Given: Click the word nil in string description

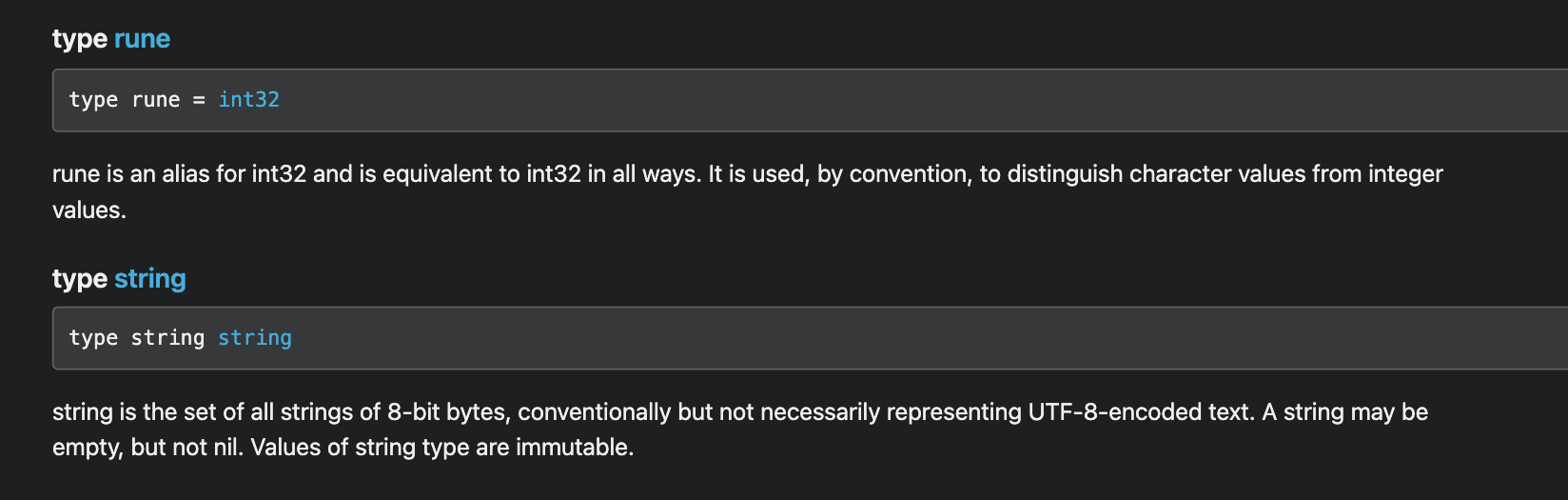Looking at the screenshot, I should 225,448.
